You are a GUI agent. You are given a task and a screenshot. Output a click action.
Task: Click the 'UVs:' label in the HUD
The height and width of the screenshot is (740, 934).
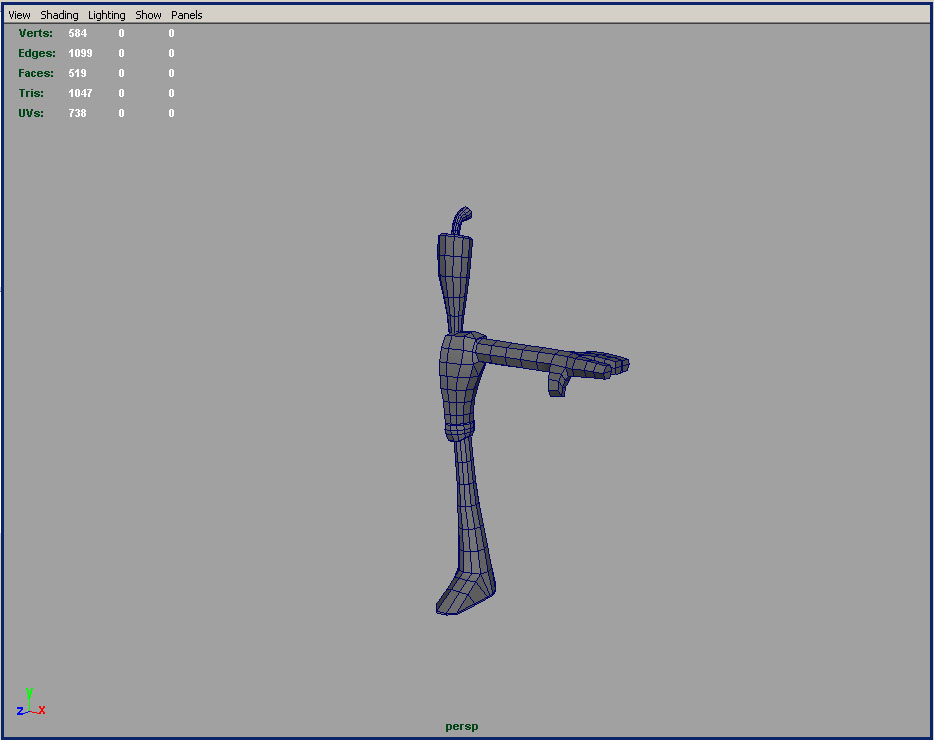[31, 113]
